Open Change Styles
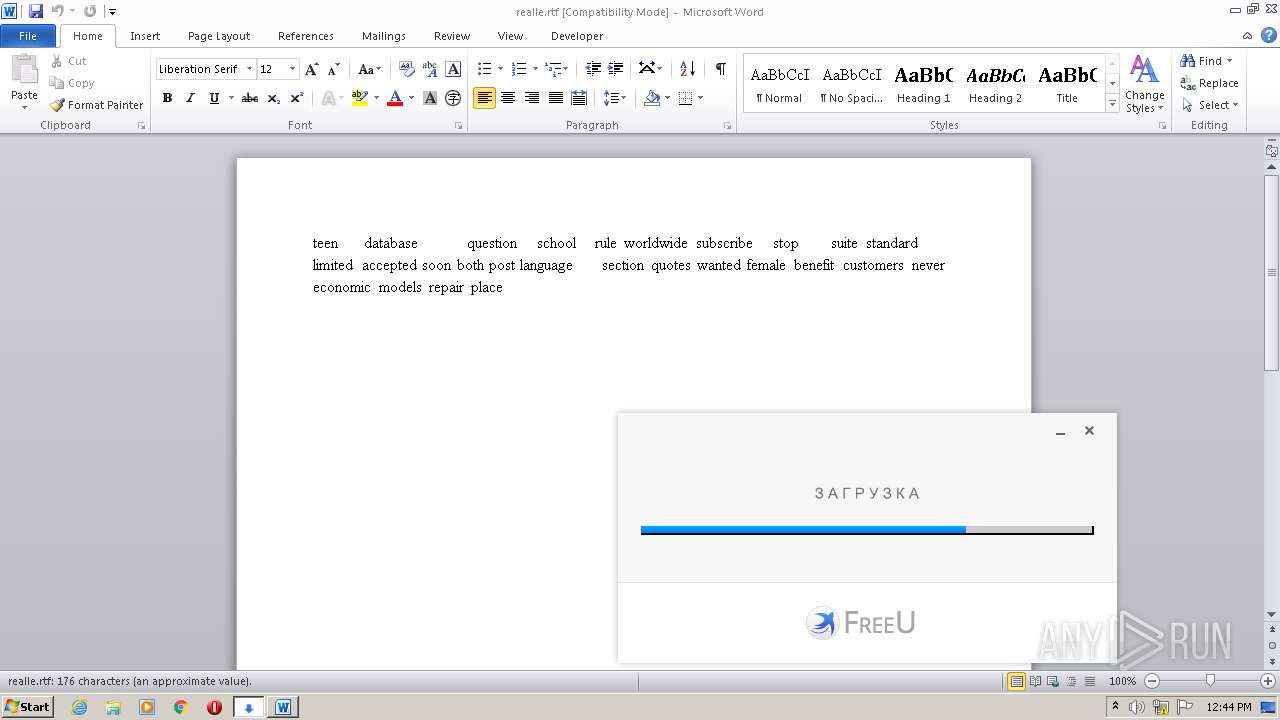 point(1144,84)
